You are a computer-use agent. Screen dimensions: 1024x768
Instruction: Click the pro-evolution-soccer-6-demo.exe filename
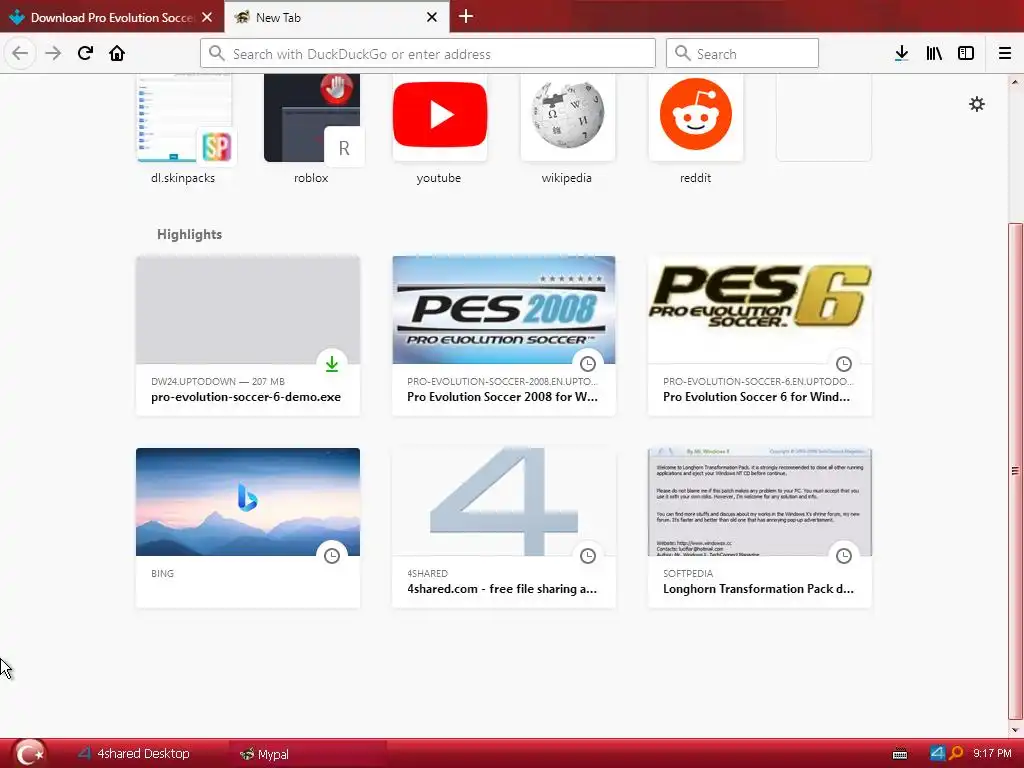tap(246, 396)
